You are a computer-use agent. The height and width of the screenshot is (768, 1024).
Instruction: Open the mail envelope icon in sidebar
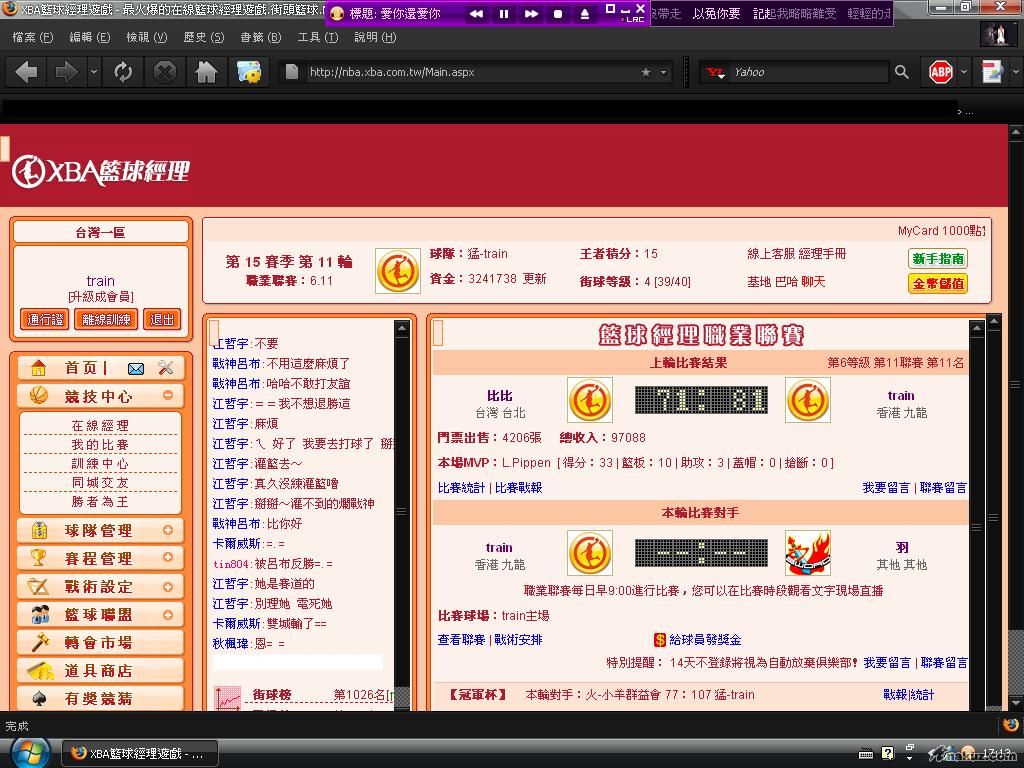[136, 368]
